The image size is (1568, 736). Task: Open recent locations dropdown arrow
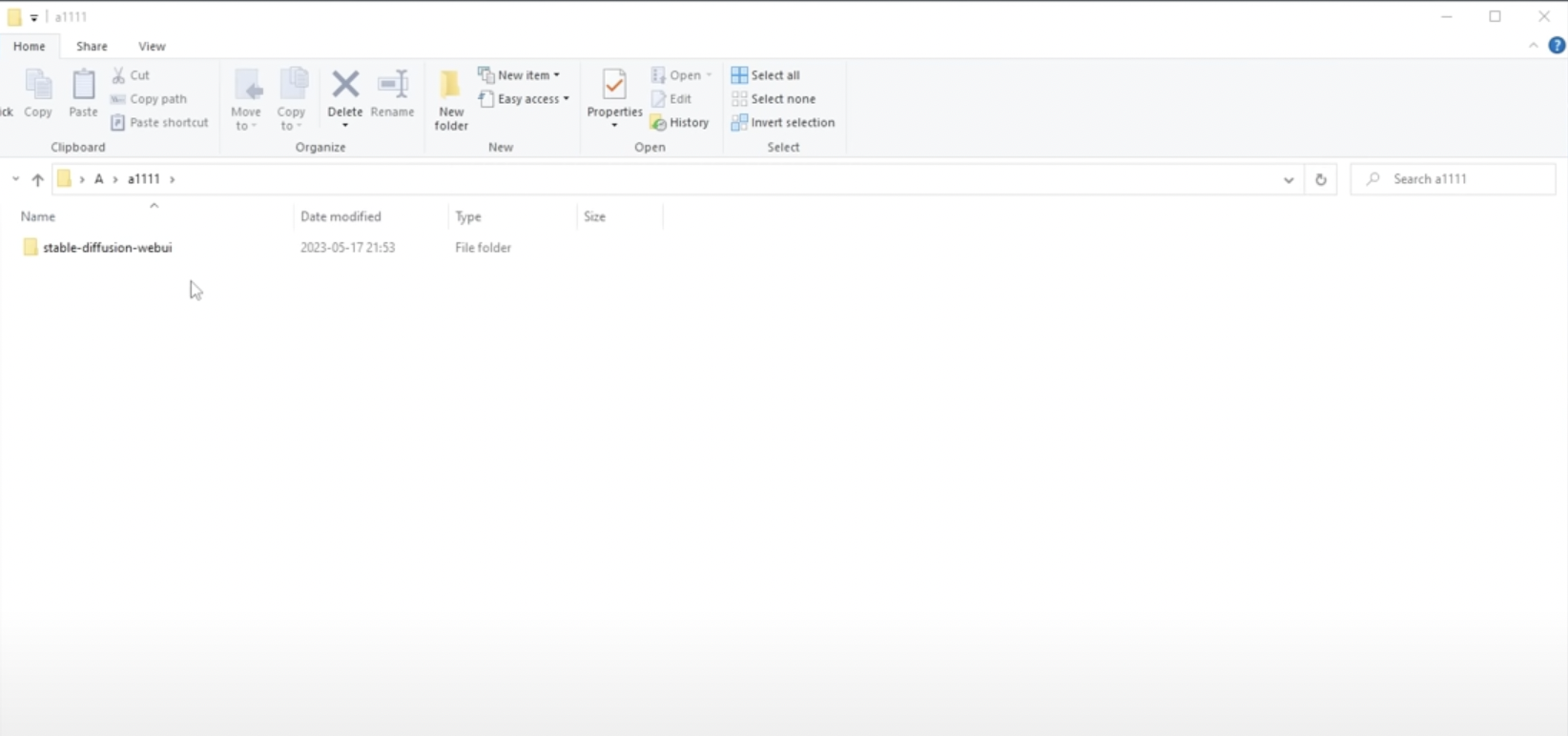[x=15, y=179]
